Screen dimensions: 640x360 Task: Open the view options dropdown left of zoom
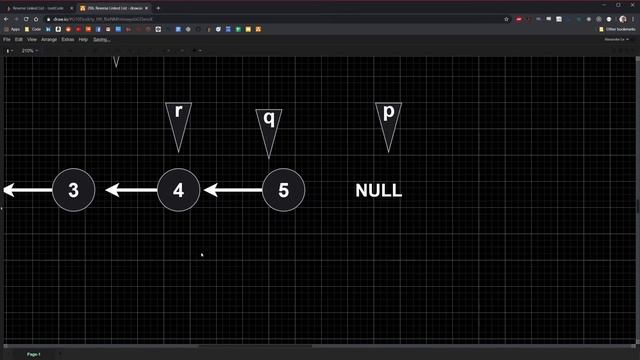9,51
